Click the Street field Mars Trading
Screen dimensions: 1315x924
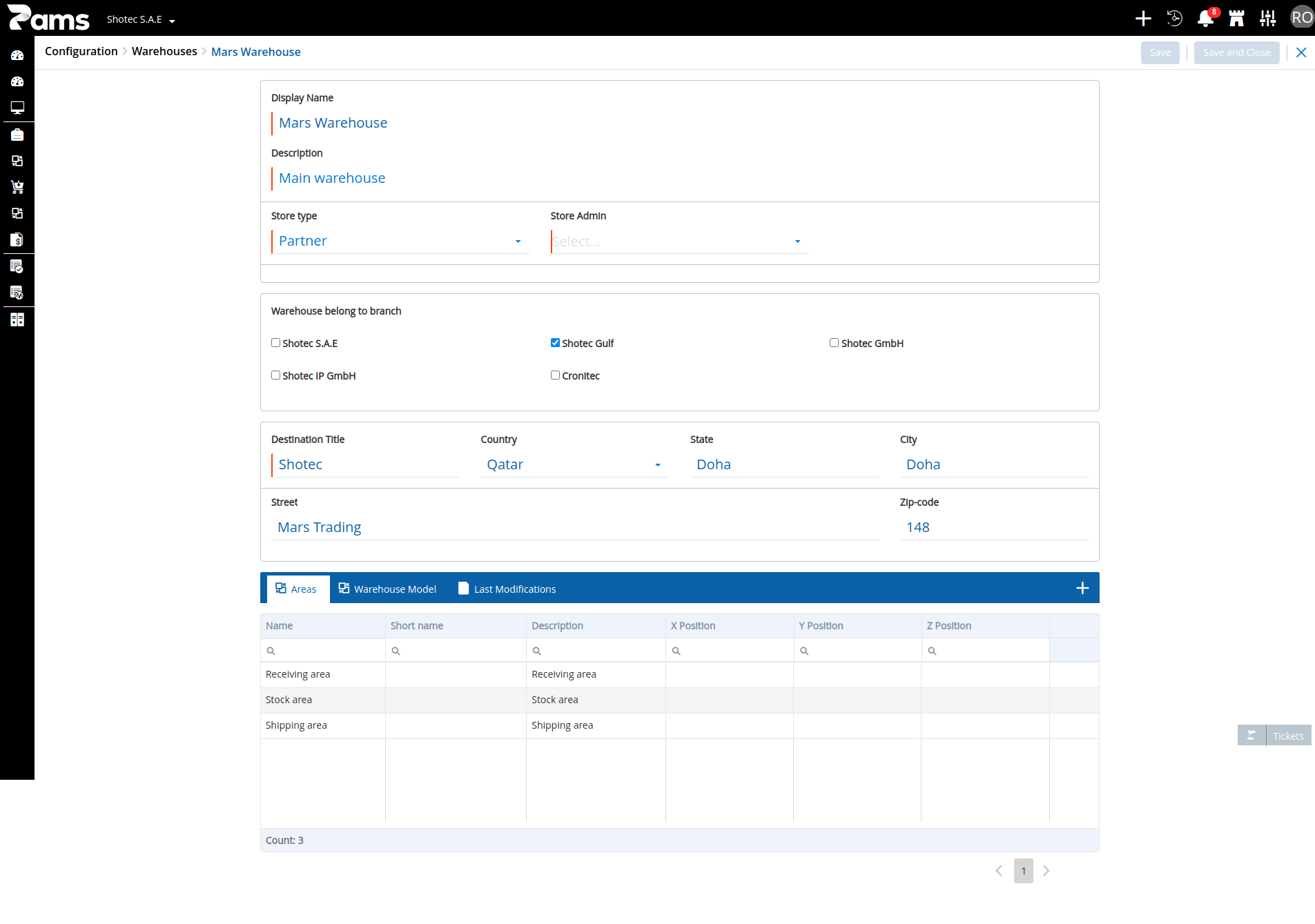[575, 527]
